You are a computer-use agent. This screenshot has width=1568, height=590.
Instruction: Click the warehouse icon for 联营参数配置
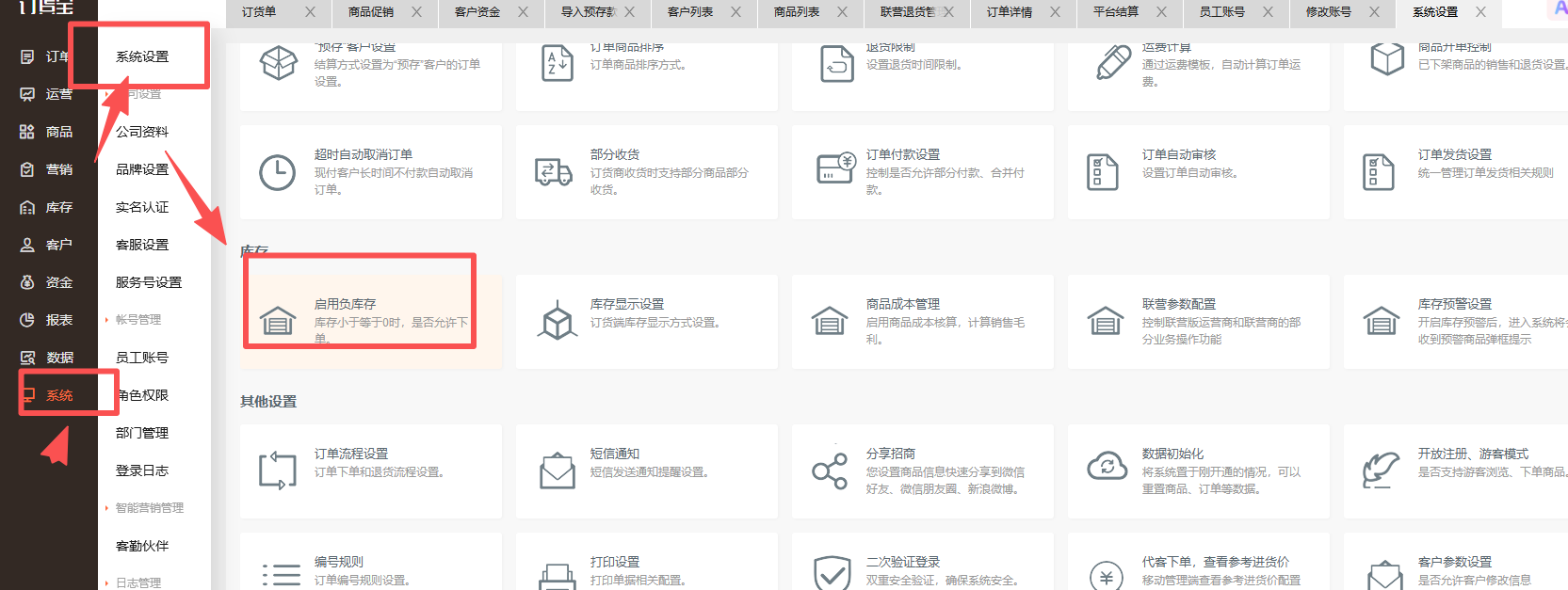tap(1106, 321)
